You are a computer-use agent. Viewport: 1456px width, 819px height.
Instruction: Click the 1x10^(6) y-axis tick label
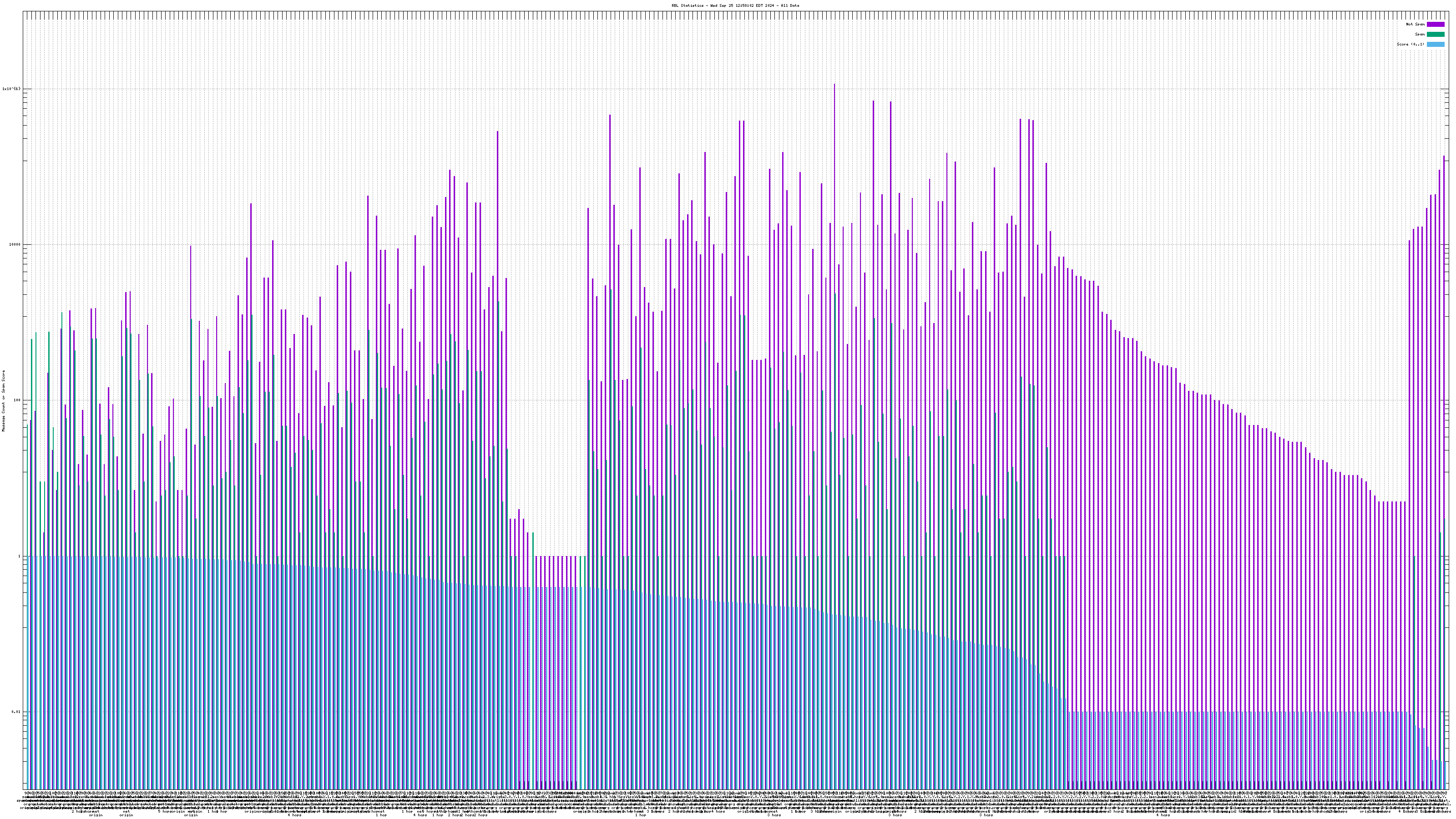(11, 89)
